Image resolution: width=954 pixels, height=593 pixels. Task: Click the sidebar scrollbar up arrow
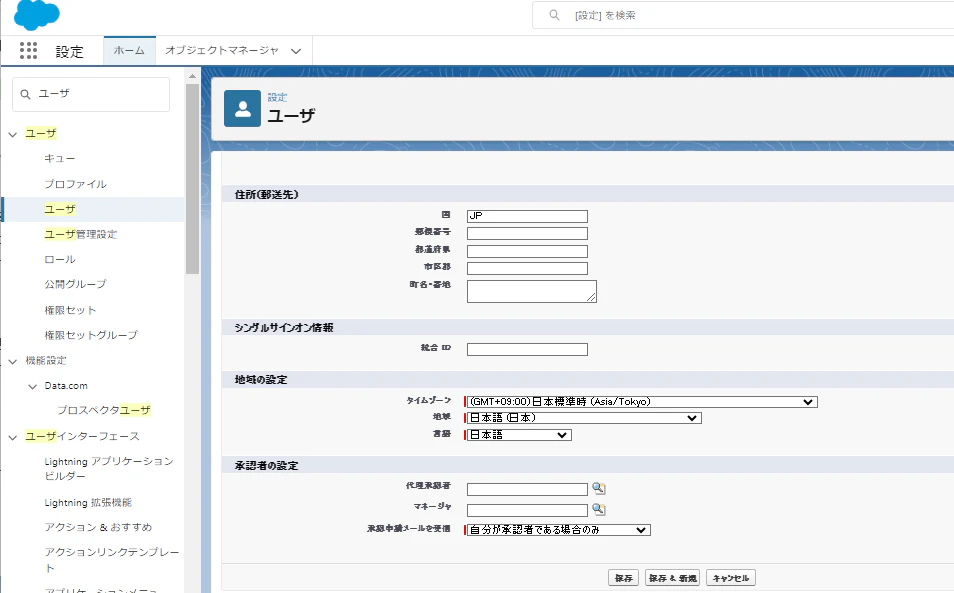(192, 77)
